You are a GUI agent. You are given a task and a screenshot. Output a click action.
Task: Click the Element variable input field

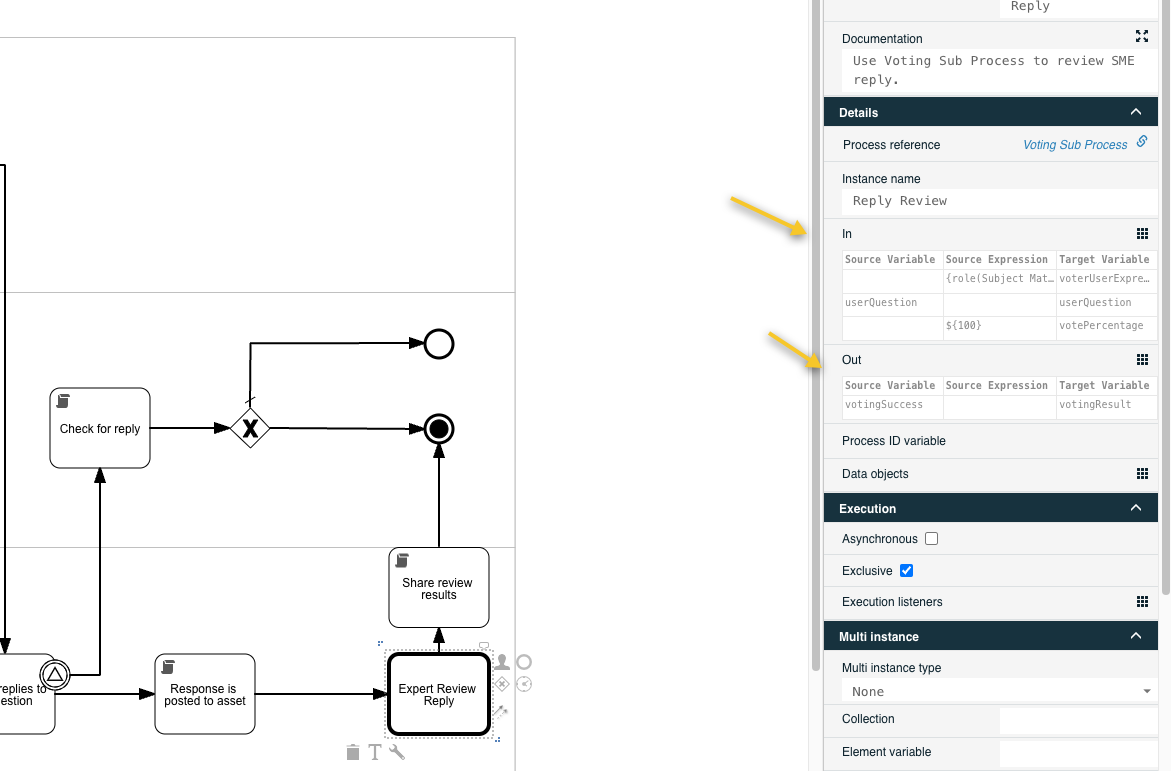1078,752
